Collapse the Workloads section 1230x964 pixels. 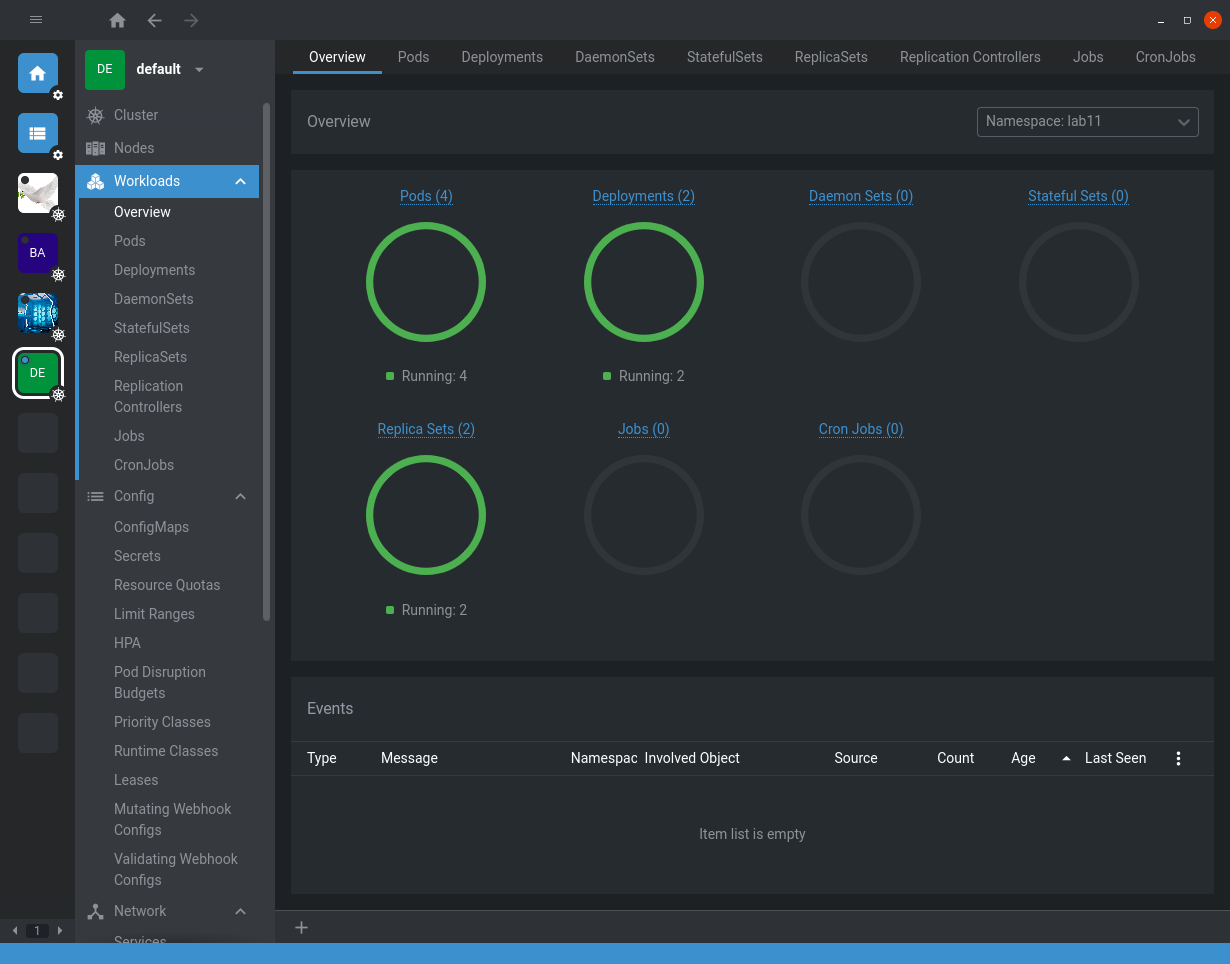coord(240,181)
